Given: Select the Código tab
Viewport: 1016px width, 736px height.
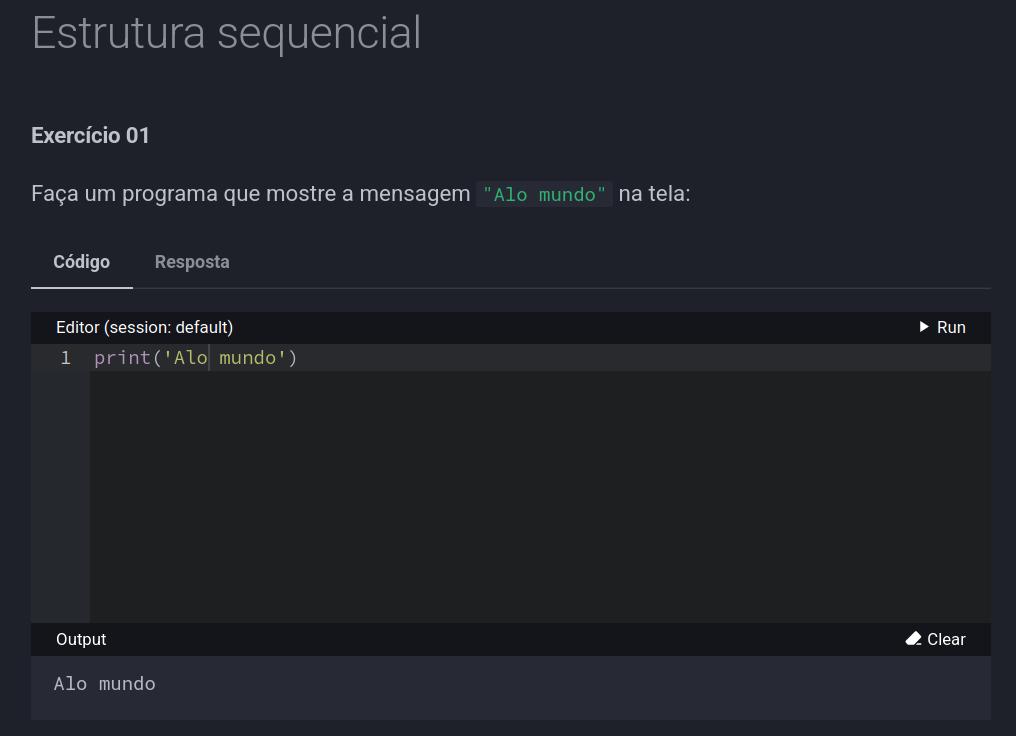Looking at the screenshot, I should point(82,262).
